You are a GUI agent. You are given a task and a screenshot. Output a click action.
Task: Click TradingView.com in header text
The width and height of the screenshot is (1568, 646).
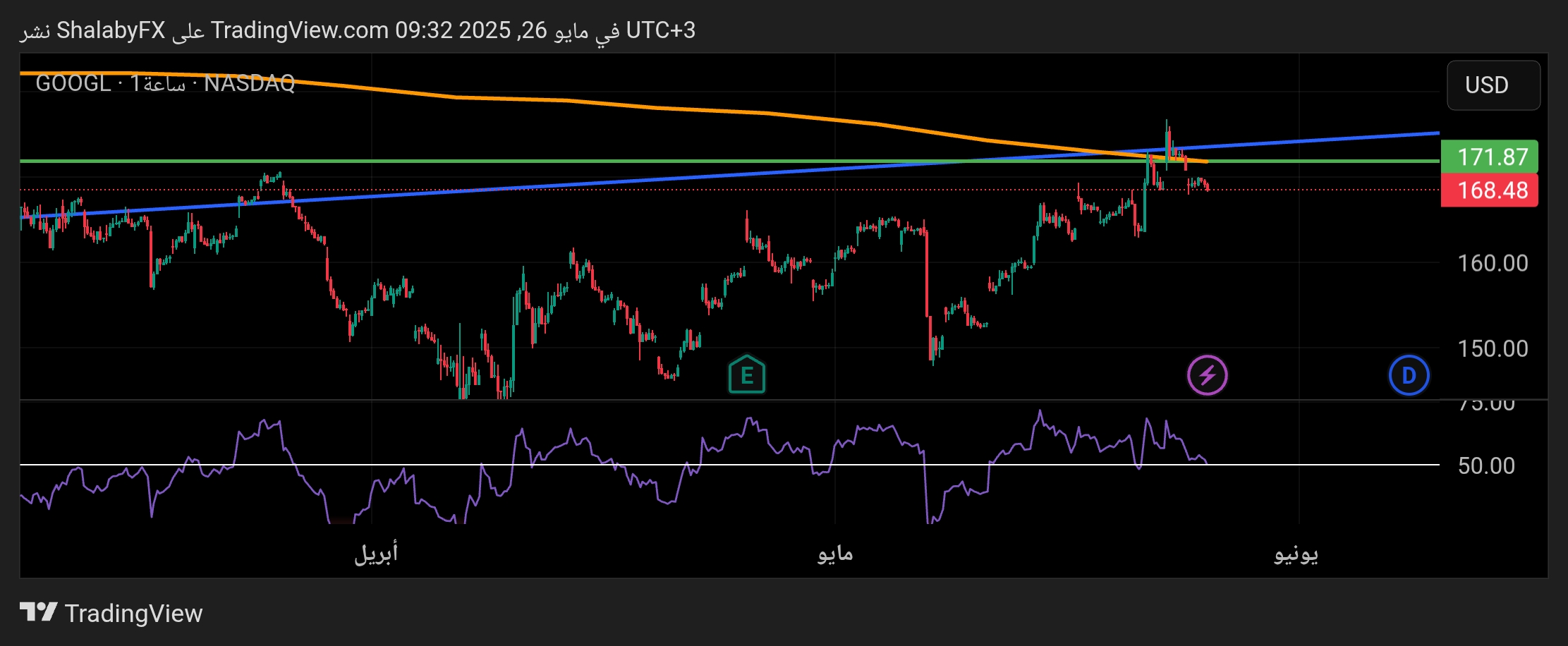pyautogui.click(x=299, y=30)
